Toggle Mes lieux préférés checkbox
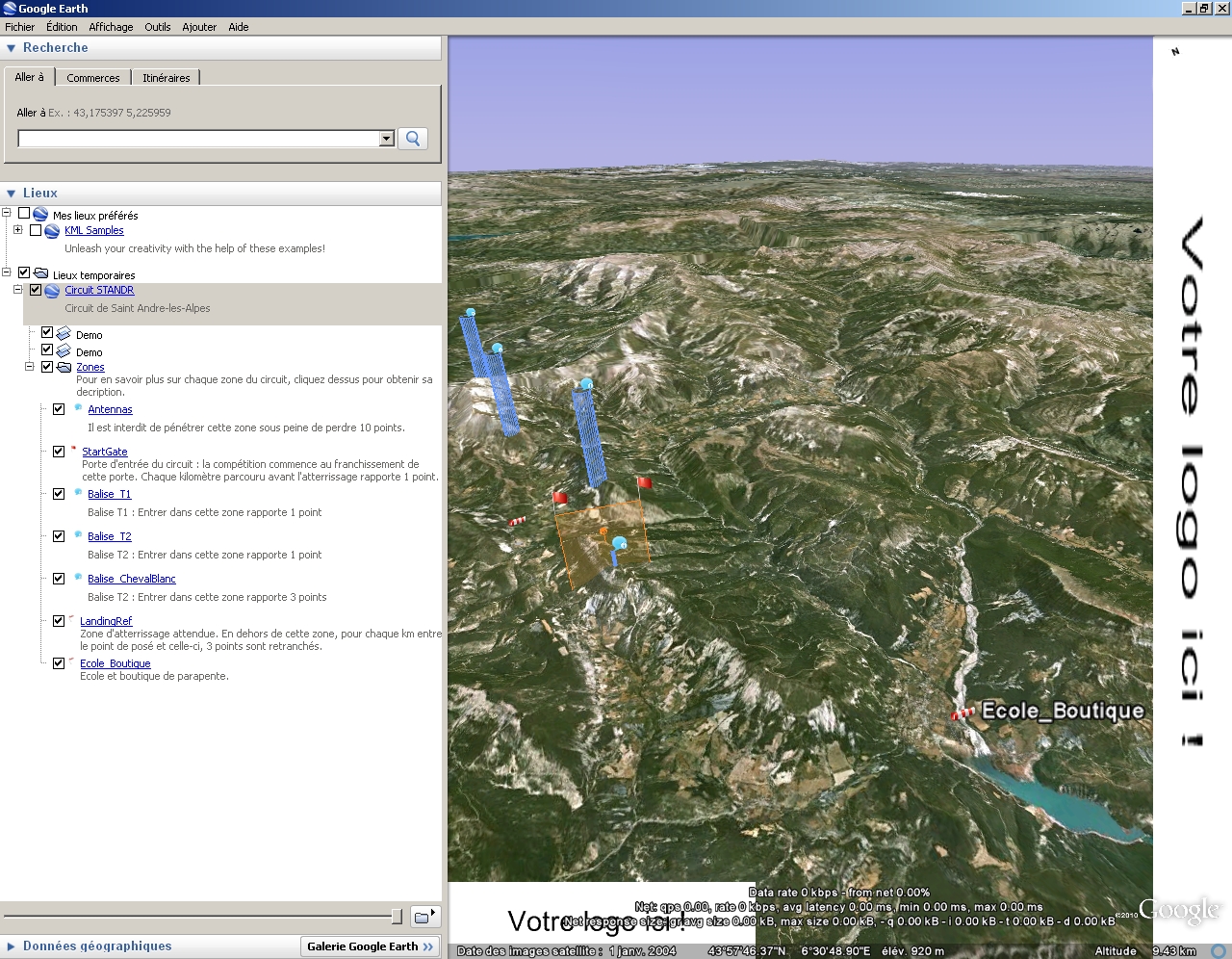 click(24, 214)
